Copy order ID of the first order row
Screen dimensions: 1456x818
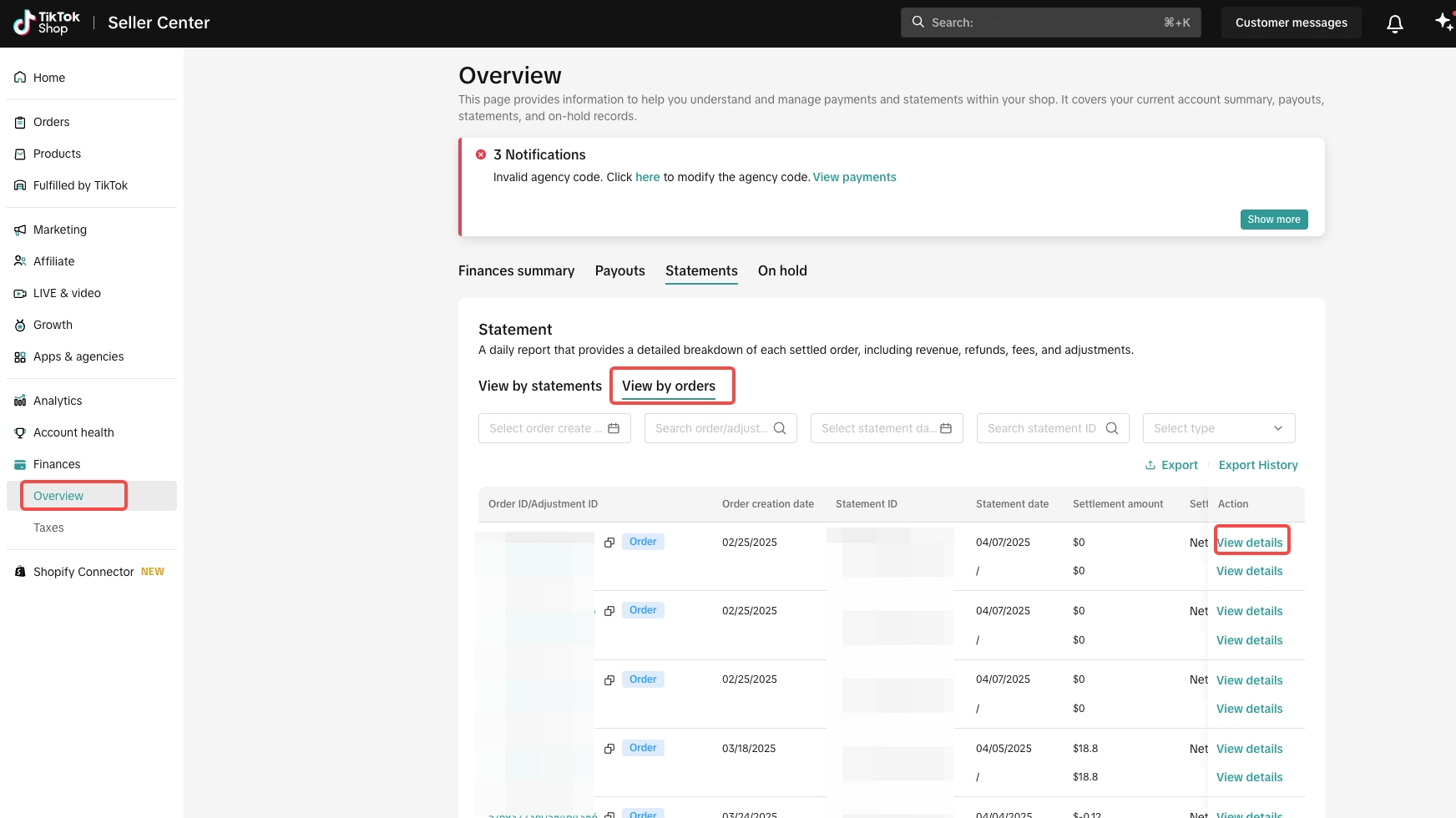[x=609, y=543]
